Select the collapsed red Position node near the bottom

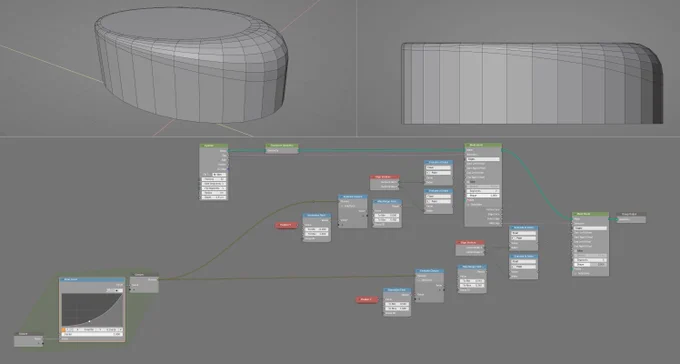click(x=367, y=299)
